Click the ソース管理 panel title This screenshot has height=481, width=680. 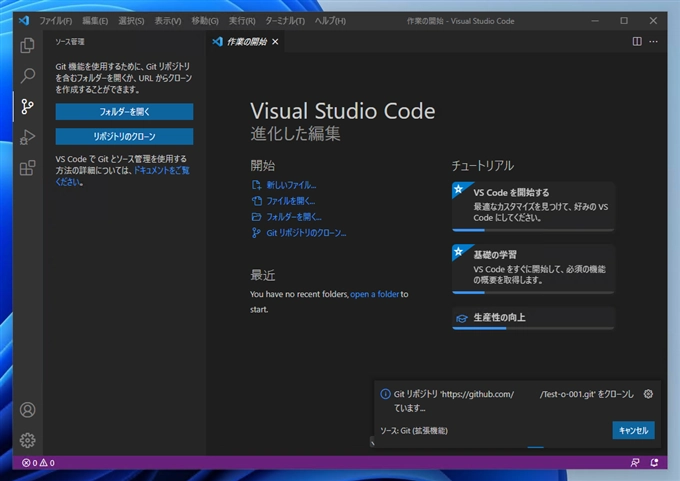(69, 42)
